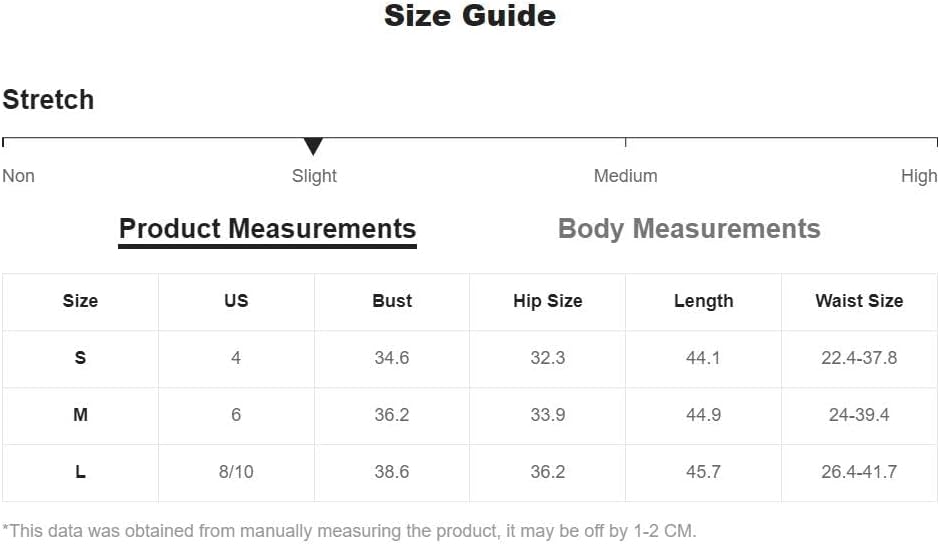Image resolution: width=940 pixels, height=546 pixels.
Task: Click the 22.4-37.8 waist size cell
Action: click(x=859, y=358)
